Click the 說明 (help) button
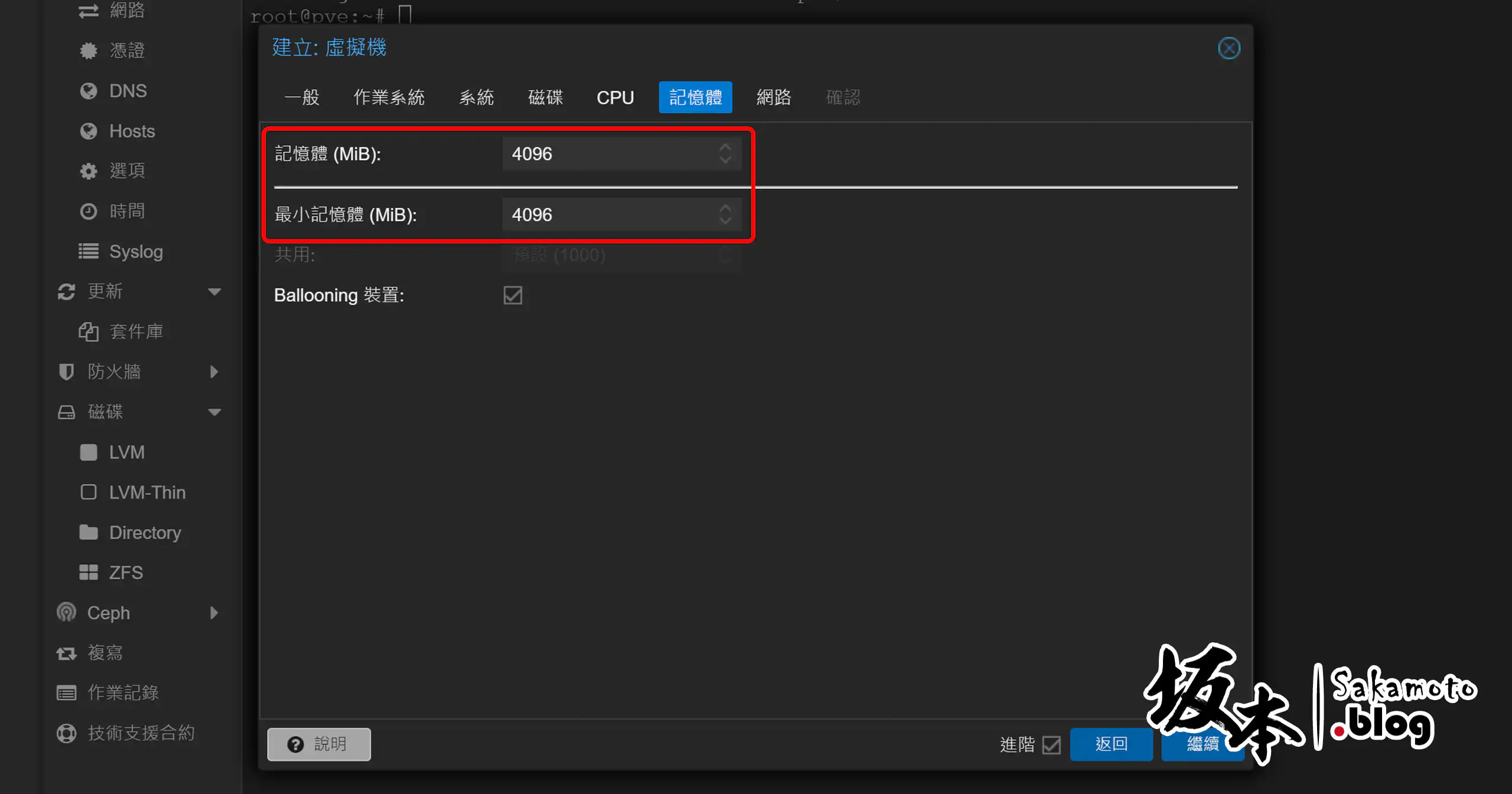 318,744
